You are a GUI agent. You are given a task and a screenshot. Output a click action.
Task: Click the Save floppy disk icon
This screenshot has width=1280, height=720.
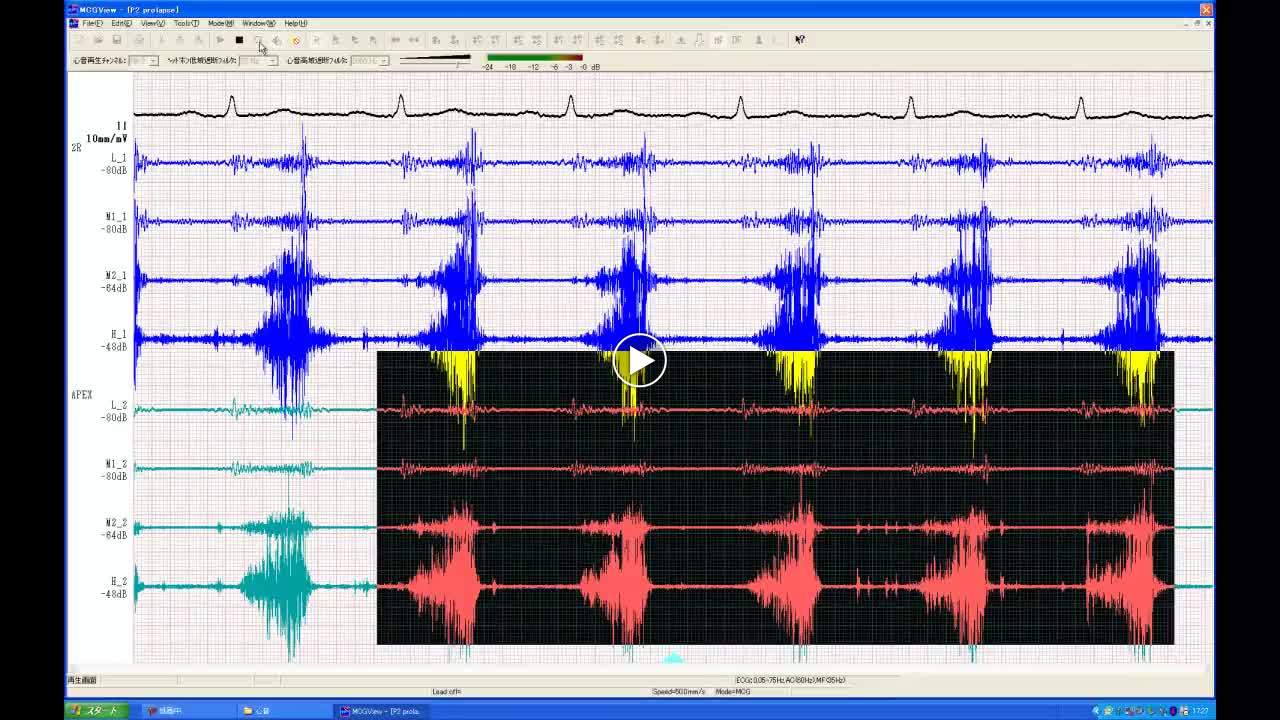117,40
